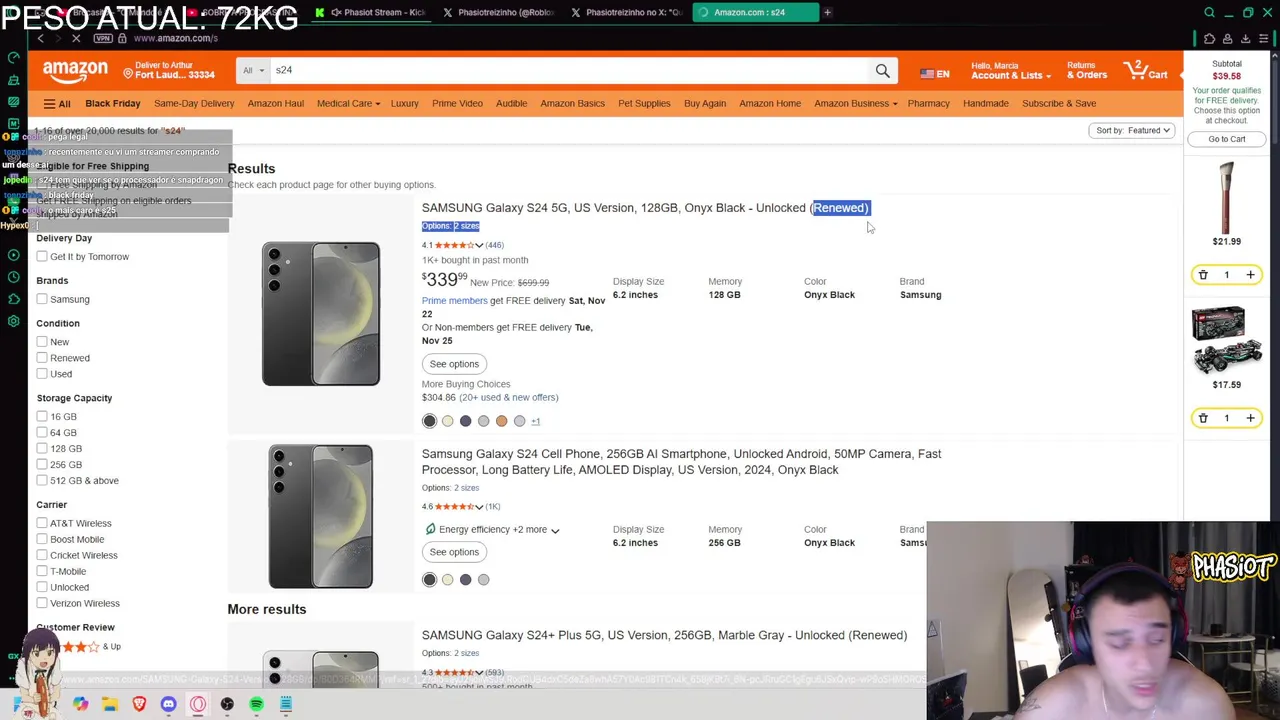
Task: Open Brave browser from the taskbar
Action: [139, 705]
